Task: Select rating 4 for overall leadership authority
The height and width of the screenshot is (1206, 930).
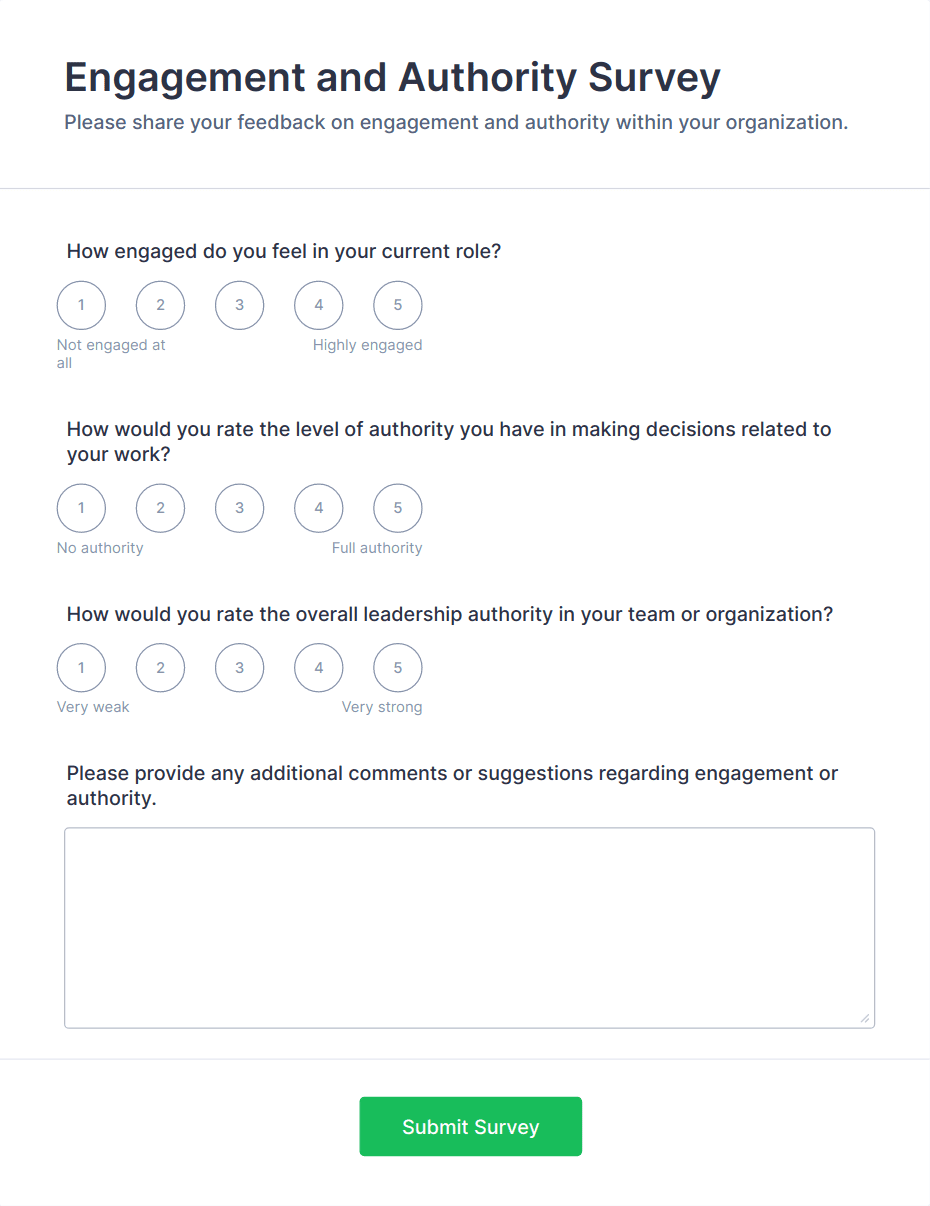Action: pos(318,667)
